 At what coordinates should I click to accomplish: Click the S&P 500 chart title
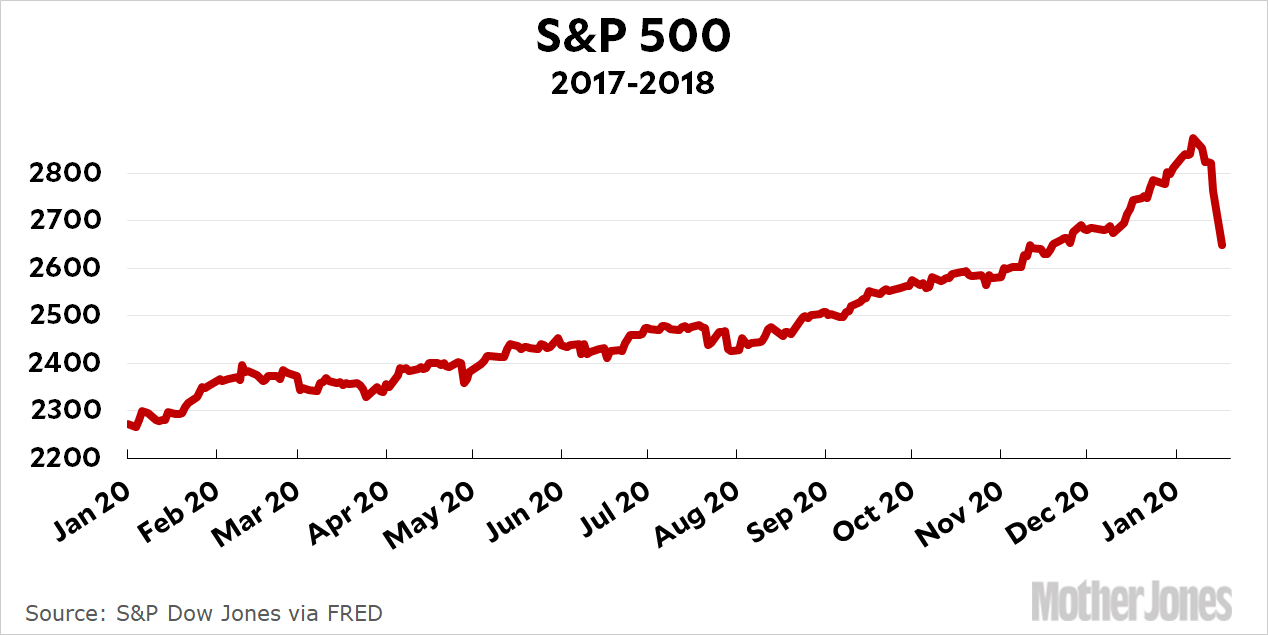coord(633,38)
